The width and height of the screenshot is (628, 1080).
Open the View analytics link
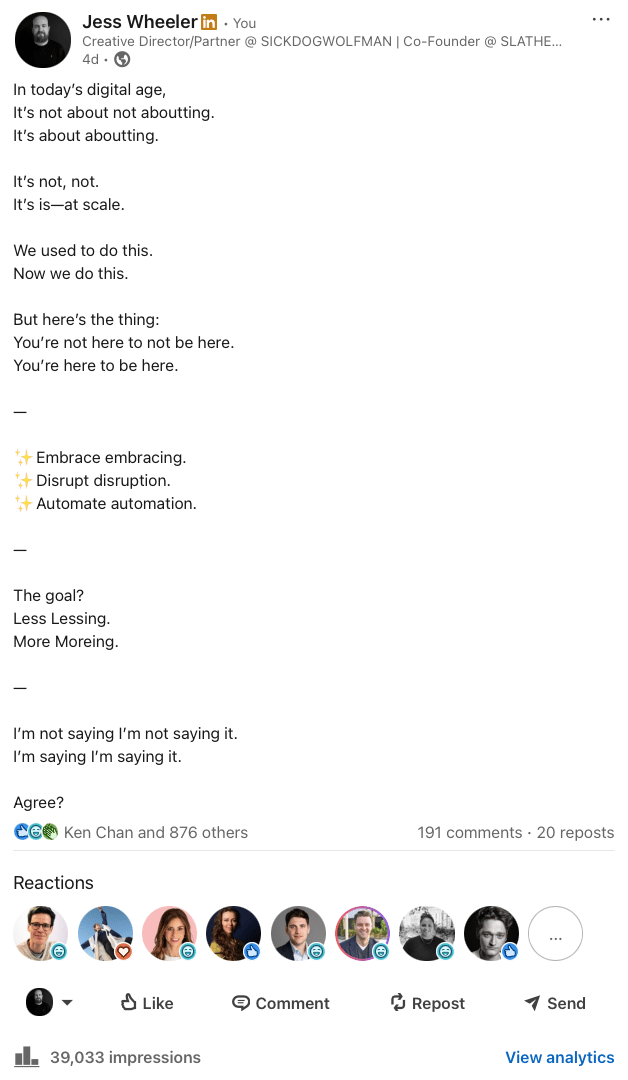[559, 1057]
